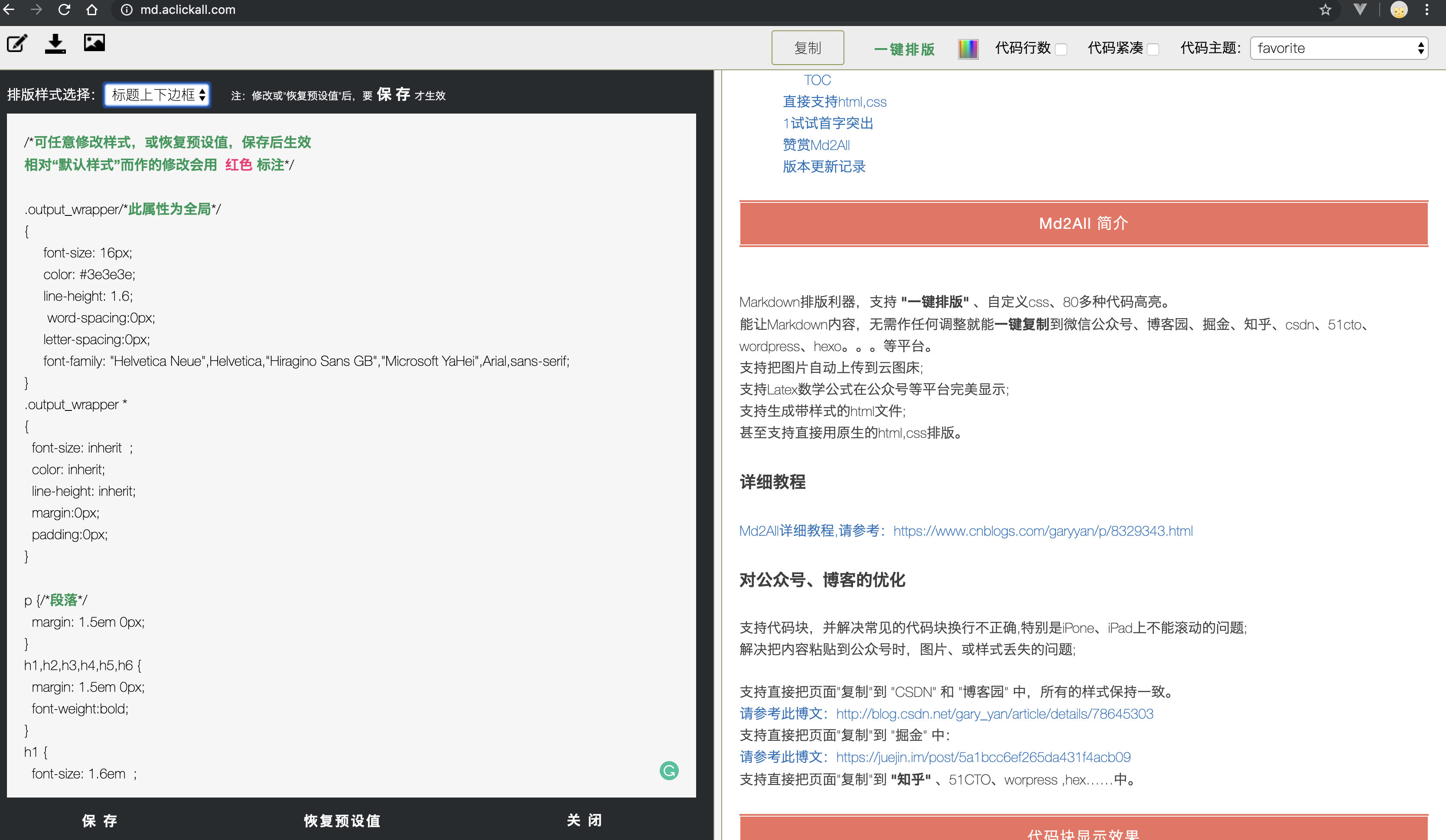Click the rainbow color picker swatch
Screen dimensions: 1446x840
pyautogui.click(x=968, y=49)
